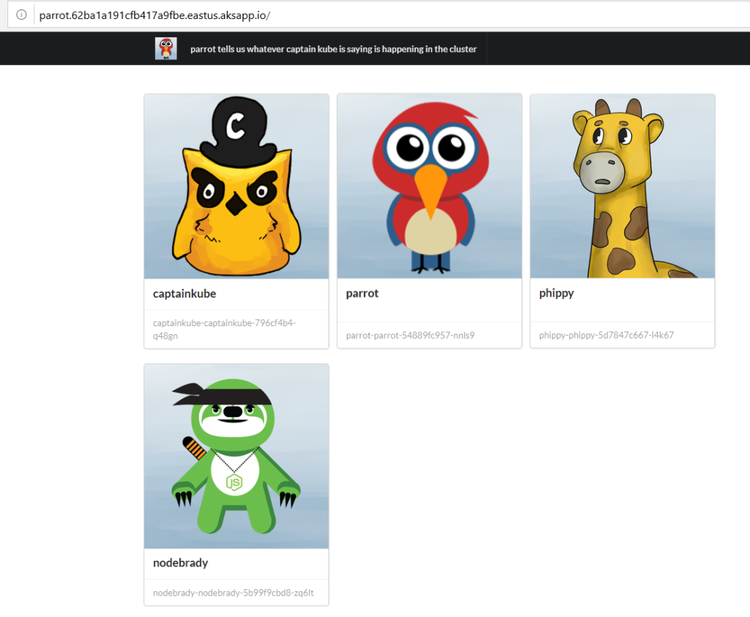Open the nodebrady green sloth image
This screenshot has height=617, width=750.
(236, 456)
